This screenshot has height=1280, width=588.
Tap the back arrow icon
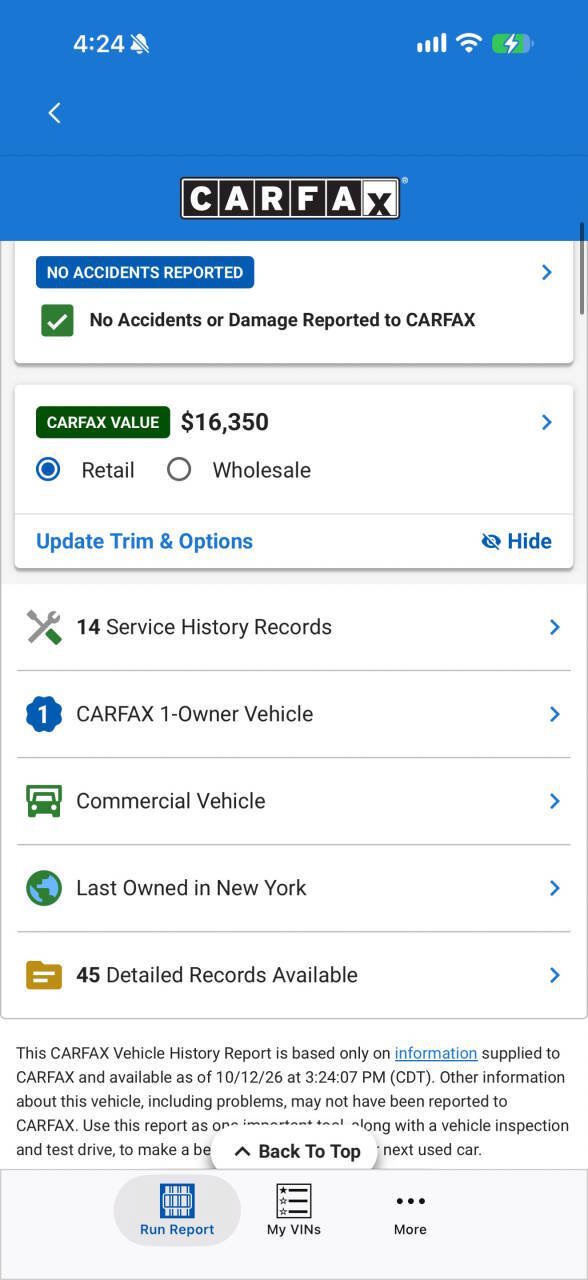[x=54, y=113]
